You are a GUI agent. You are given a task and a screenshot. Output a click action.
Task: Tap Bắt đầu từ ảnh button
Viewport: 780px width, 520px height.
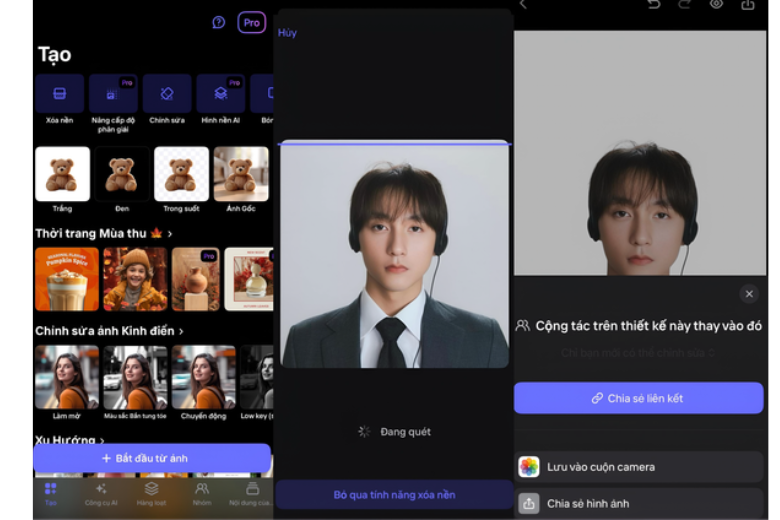[152, 458]
